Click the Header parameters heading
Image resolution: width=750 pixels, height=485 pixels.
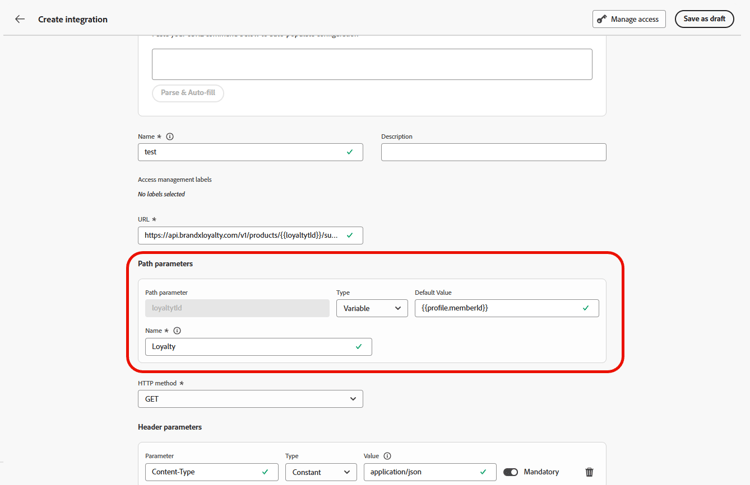[170, 427]
